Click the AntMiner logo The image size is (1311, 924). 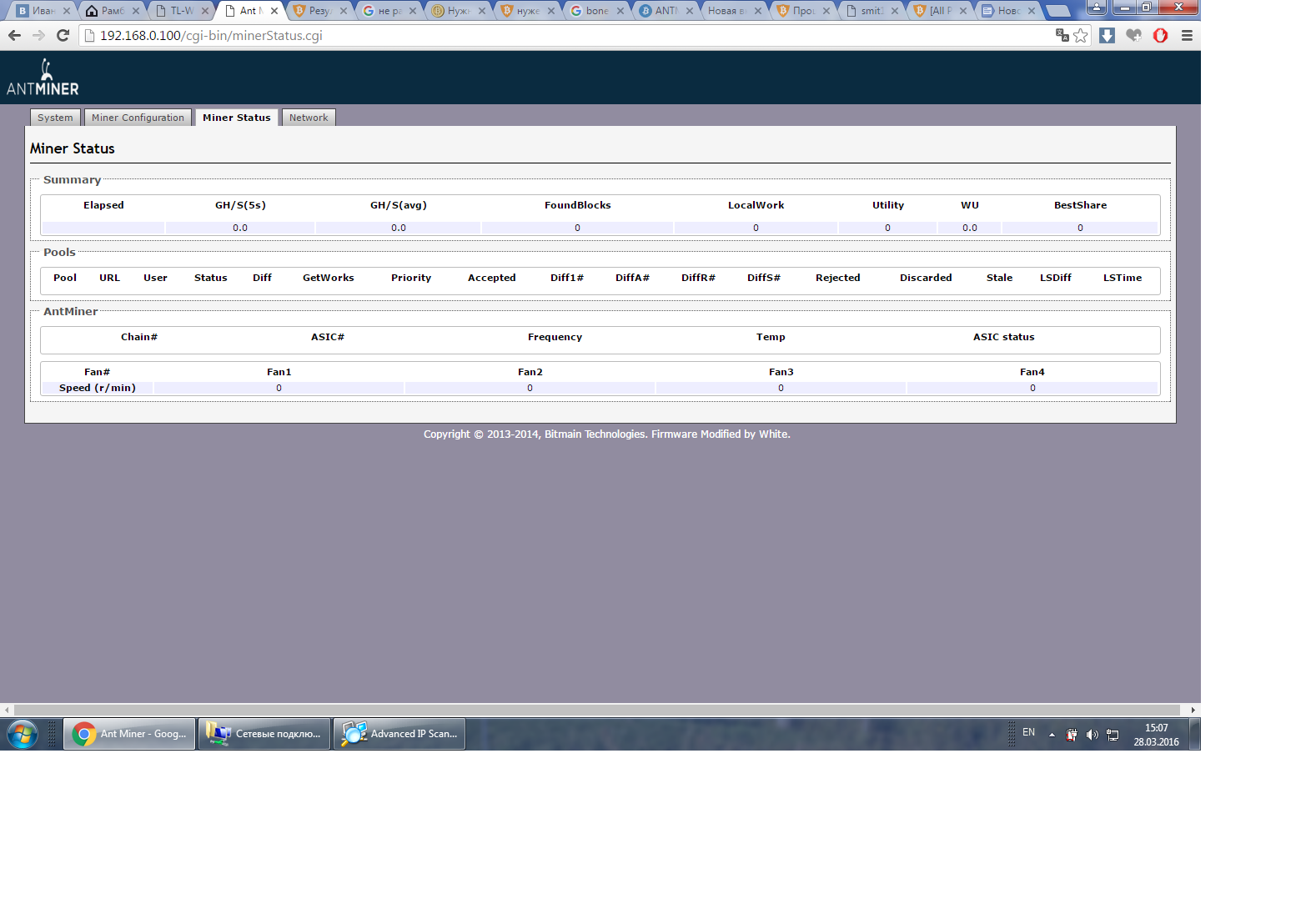point(43,78)
